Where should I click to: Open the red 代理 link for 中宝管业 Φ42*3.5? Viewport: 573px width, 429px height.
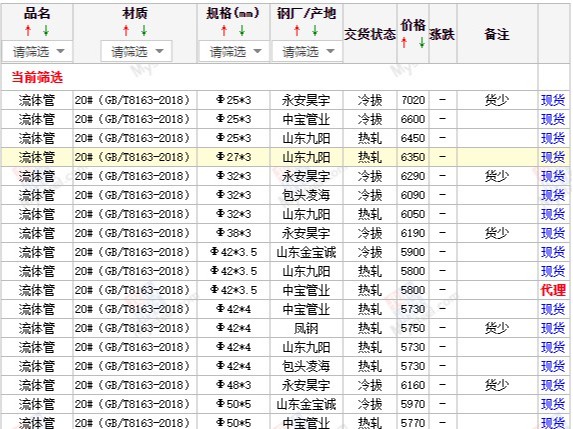coord(553,290)
